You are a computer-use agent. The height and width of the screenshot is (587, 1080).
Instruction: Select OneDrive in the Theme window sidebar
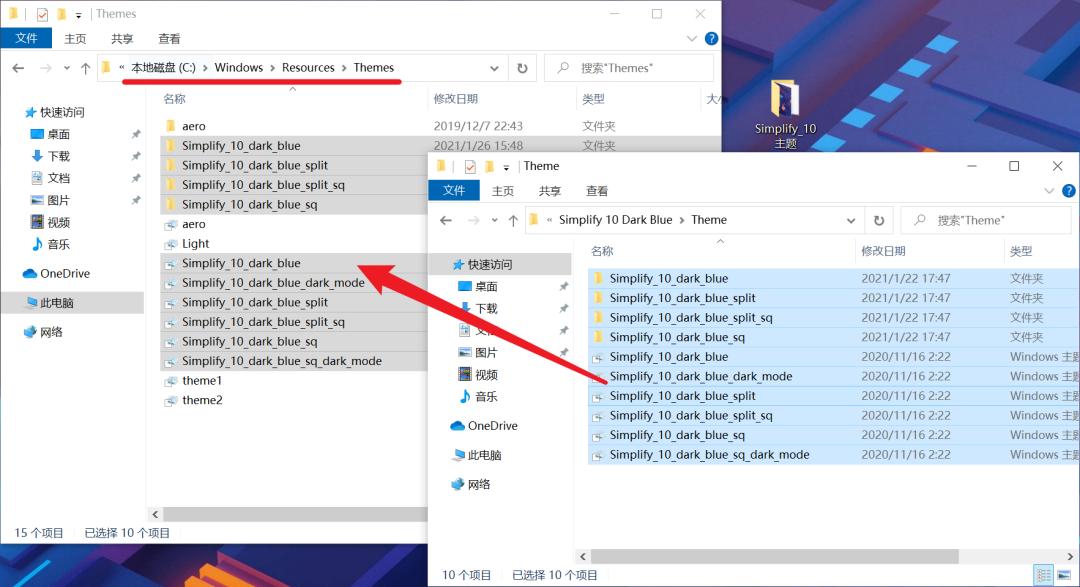(x=492, y=425)
